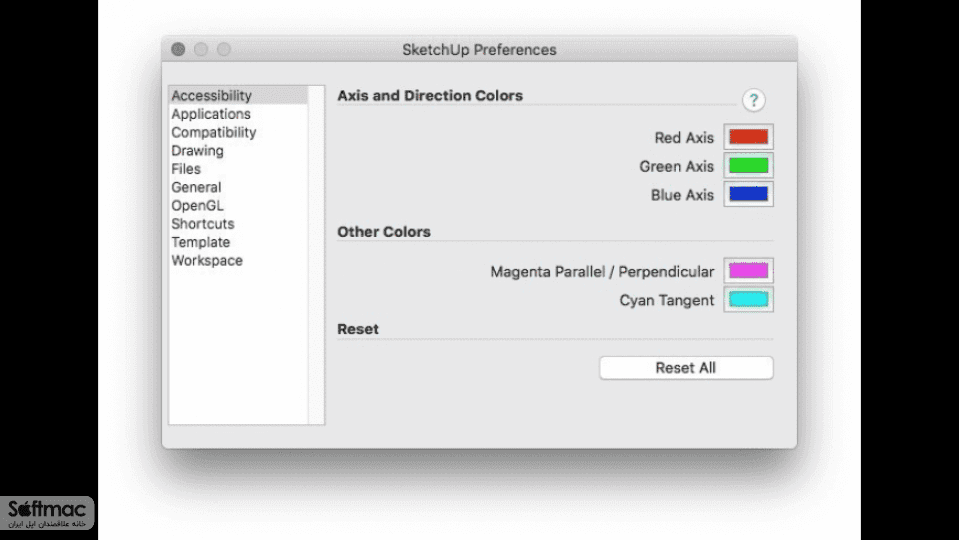Change the Magenta Parallel / Perpendicular color

pos(748,271)
